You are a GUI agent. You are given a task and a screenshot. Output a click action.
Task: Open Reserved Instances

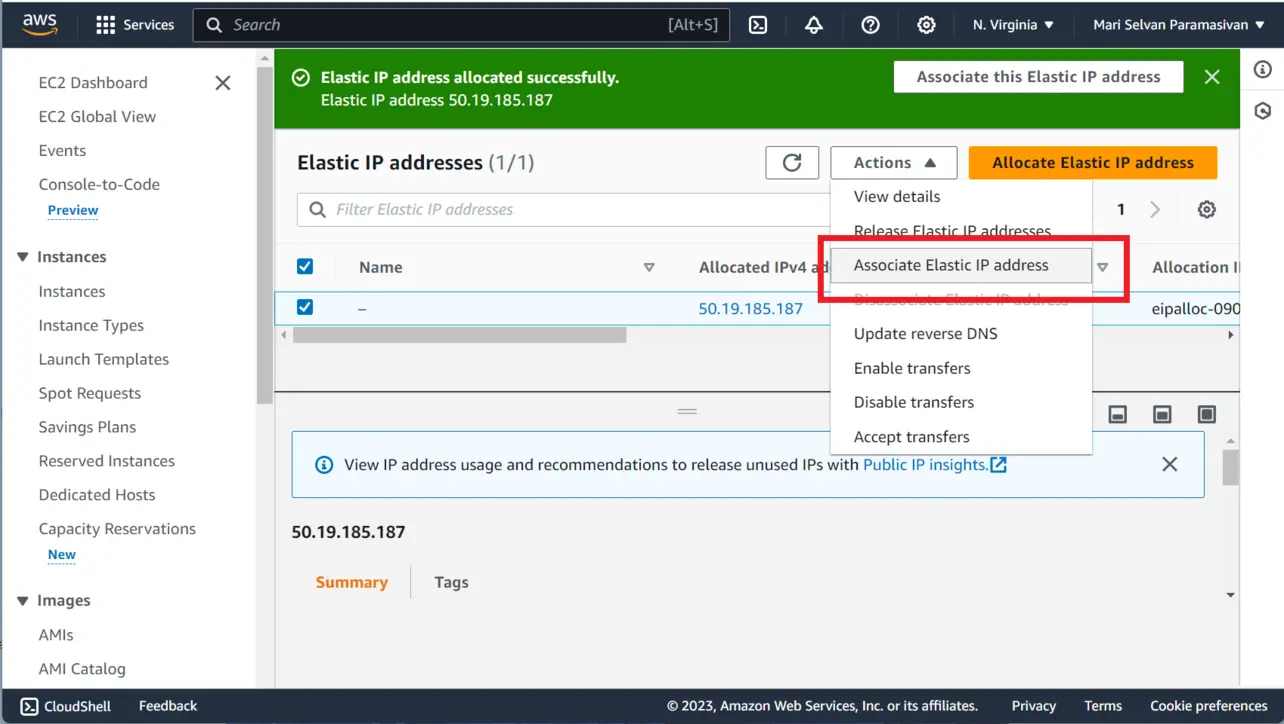107,461
